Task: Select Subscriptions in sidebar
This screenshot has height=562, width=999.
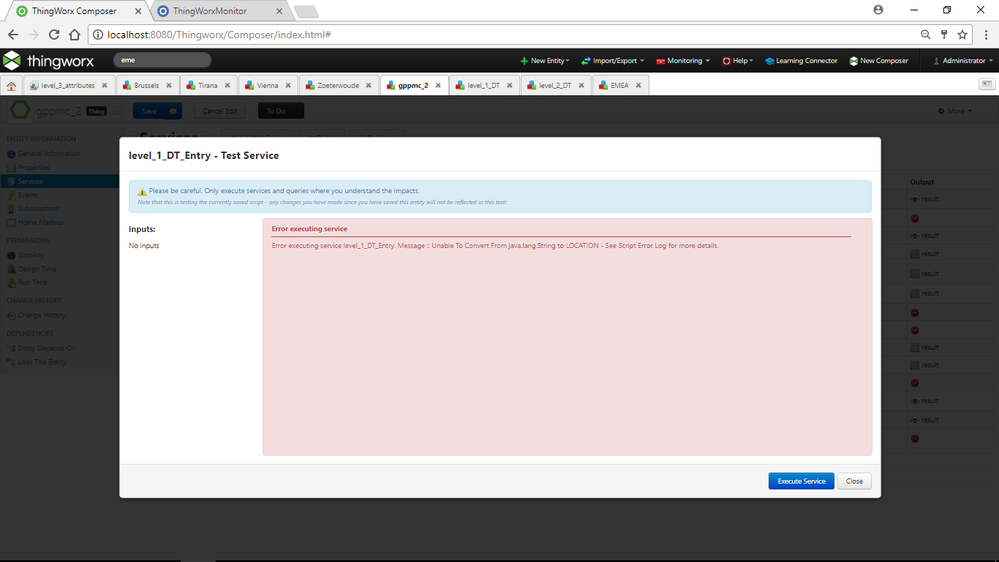Action: [38, 208]
